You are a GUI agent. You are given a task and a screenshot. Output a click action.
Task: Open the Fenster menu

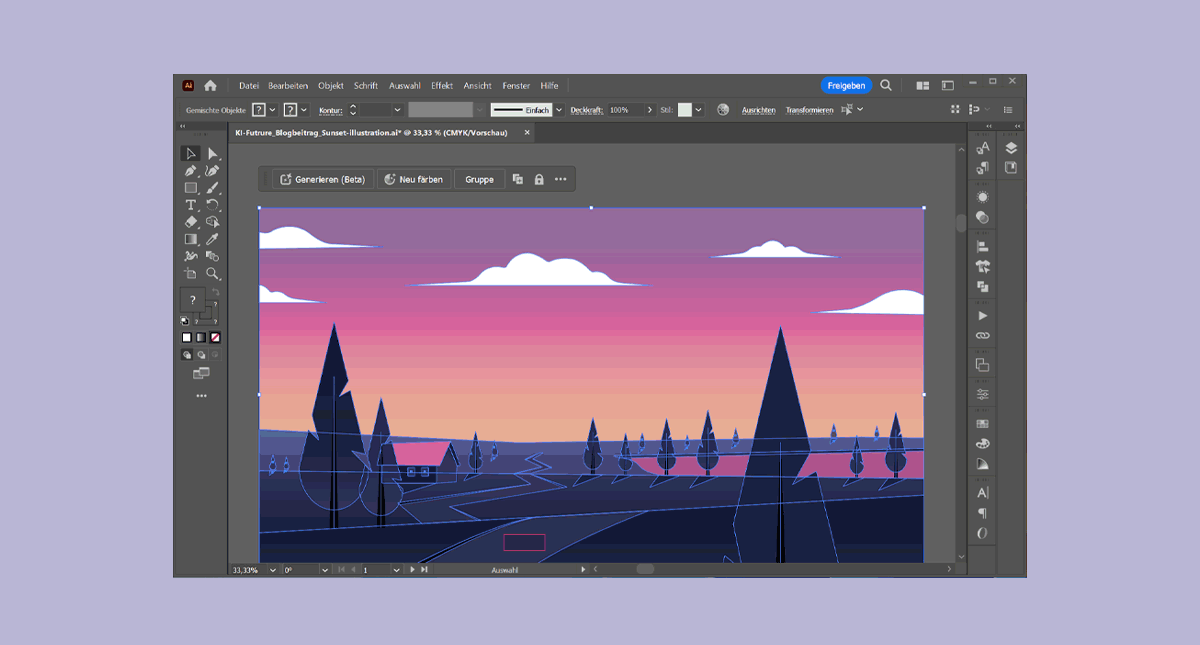516,86
